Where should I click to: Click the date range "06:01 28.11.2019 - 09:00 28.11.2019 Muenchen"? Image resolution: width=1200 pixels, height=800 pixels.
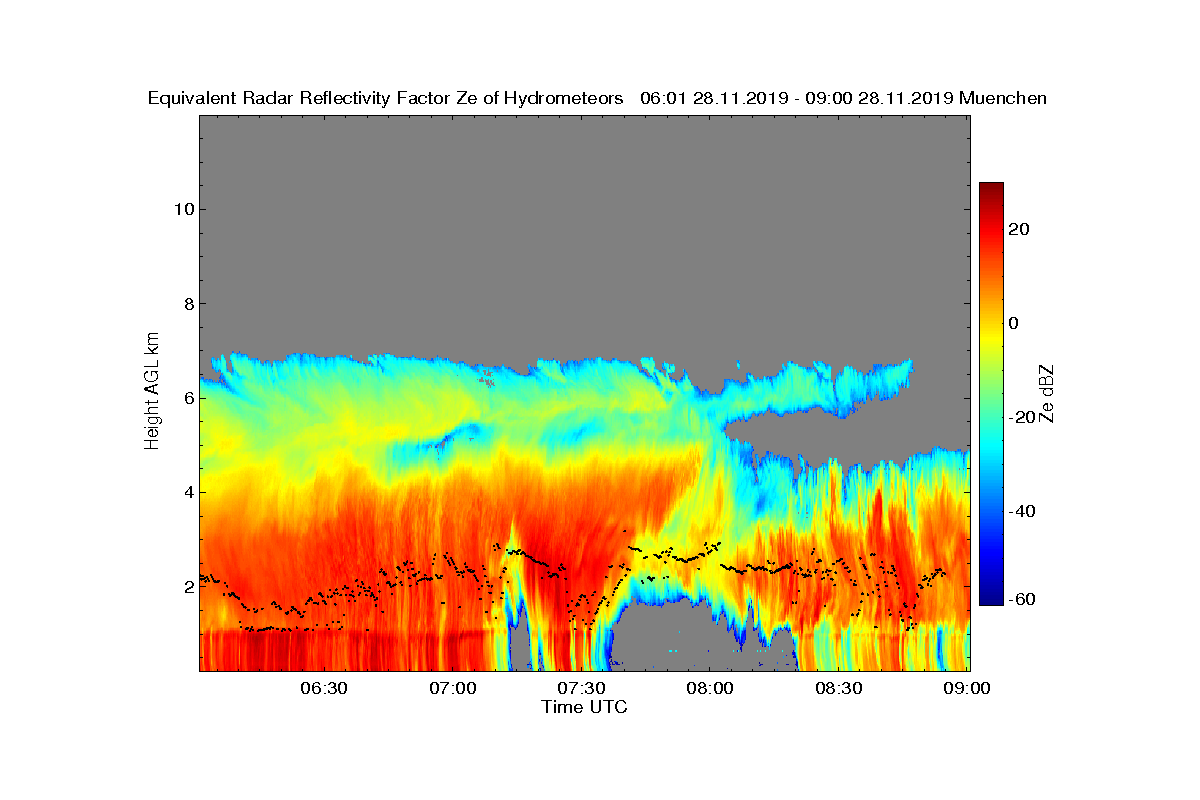pos(843,98)
